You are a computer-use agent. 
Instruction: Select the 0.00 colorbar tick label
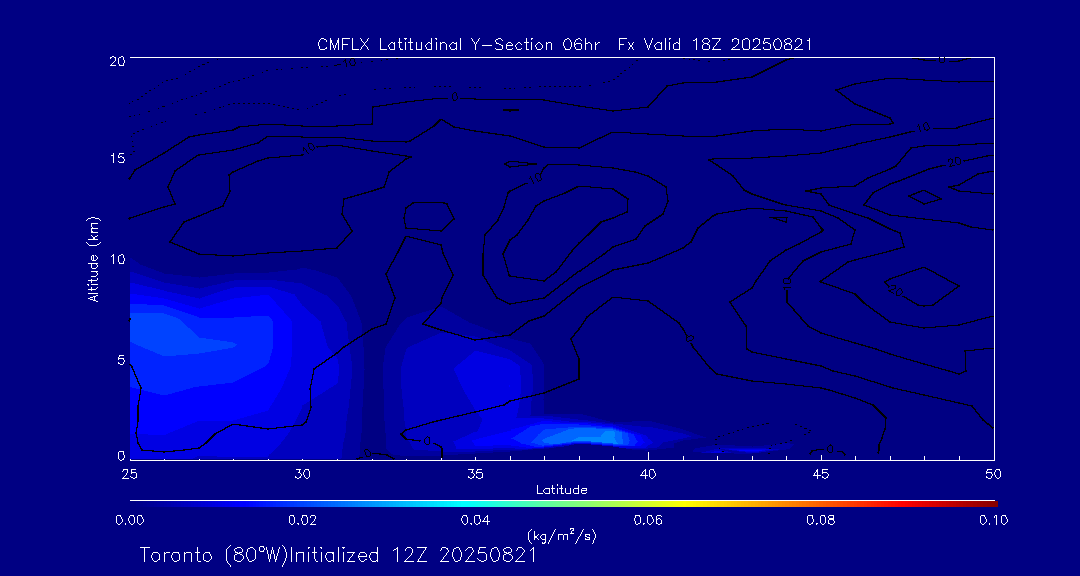pyautogui.click(x=129, y=520)
